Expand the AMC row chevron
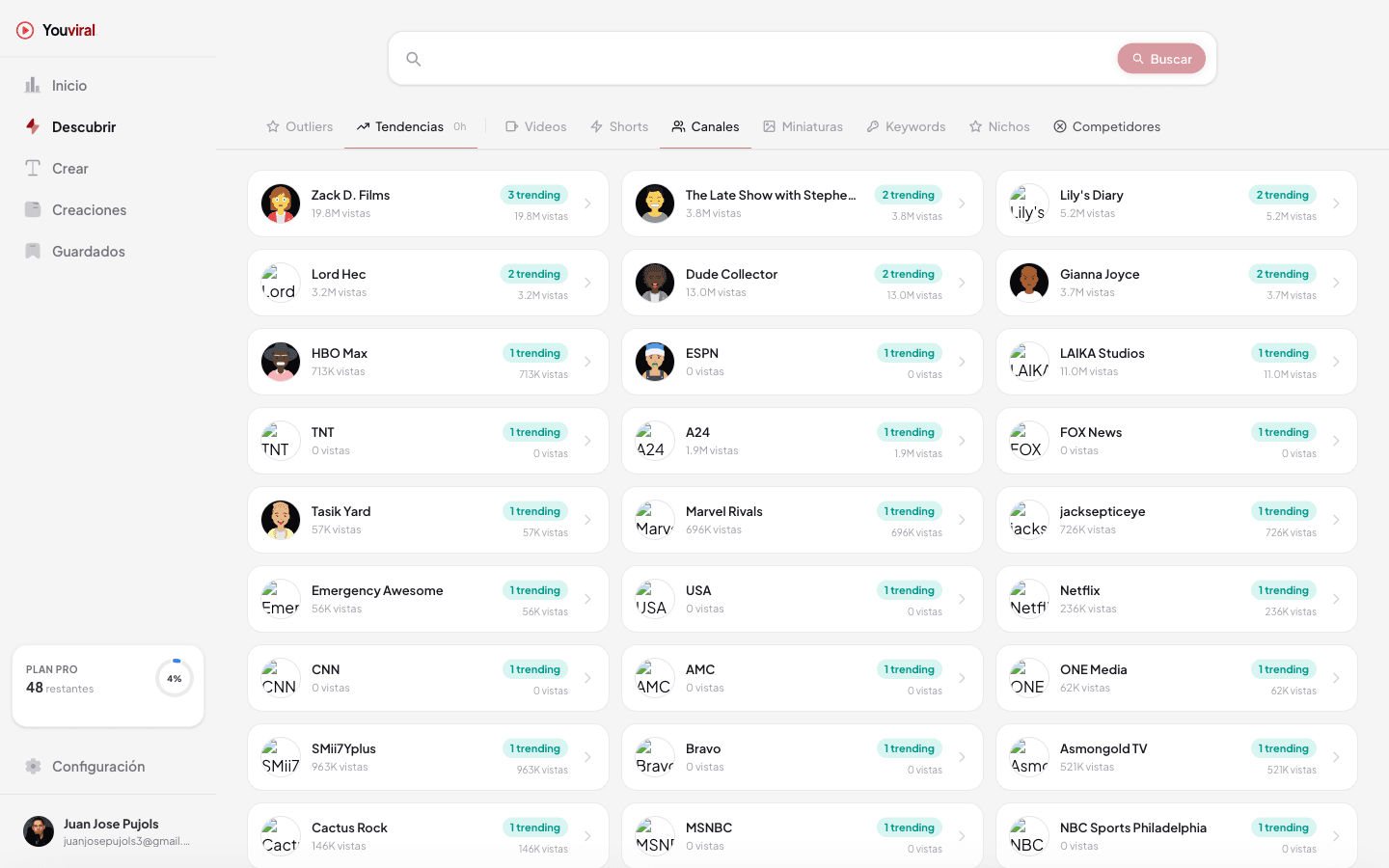 click(x=962, y=678)
